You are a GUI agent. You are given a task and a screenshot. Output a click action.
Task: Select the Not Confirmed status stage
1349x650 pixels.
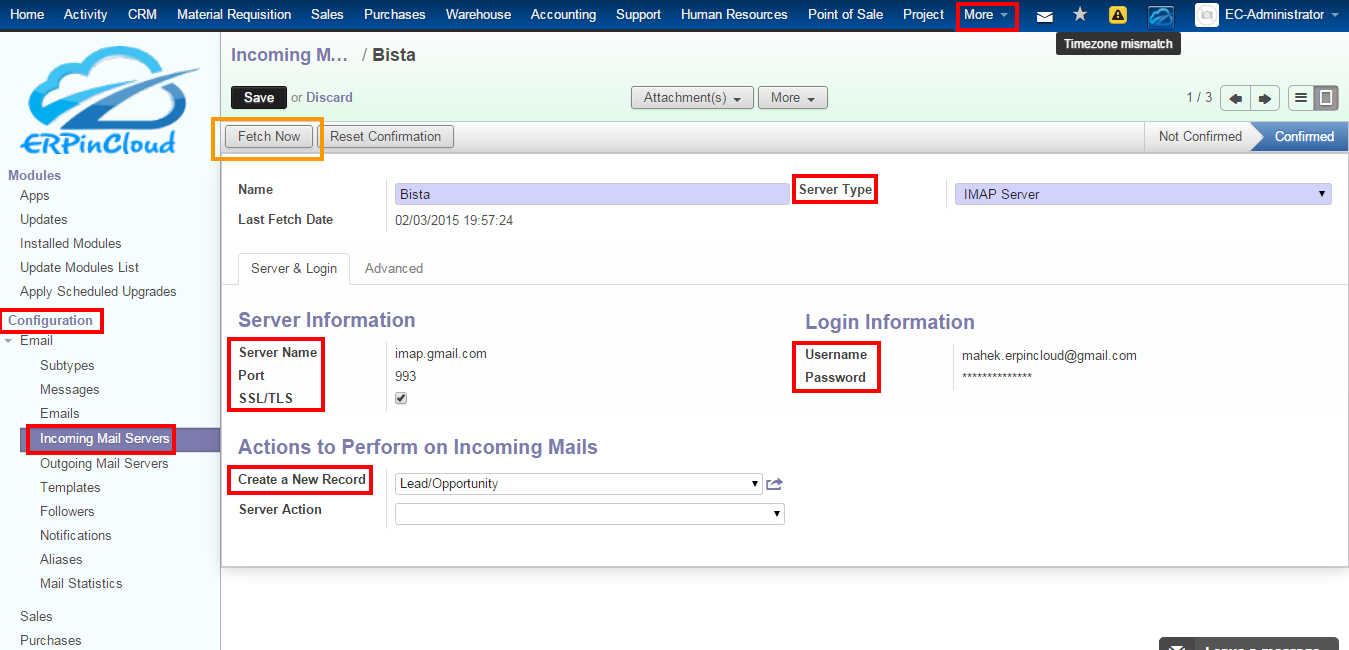coord(1200,137)
